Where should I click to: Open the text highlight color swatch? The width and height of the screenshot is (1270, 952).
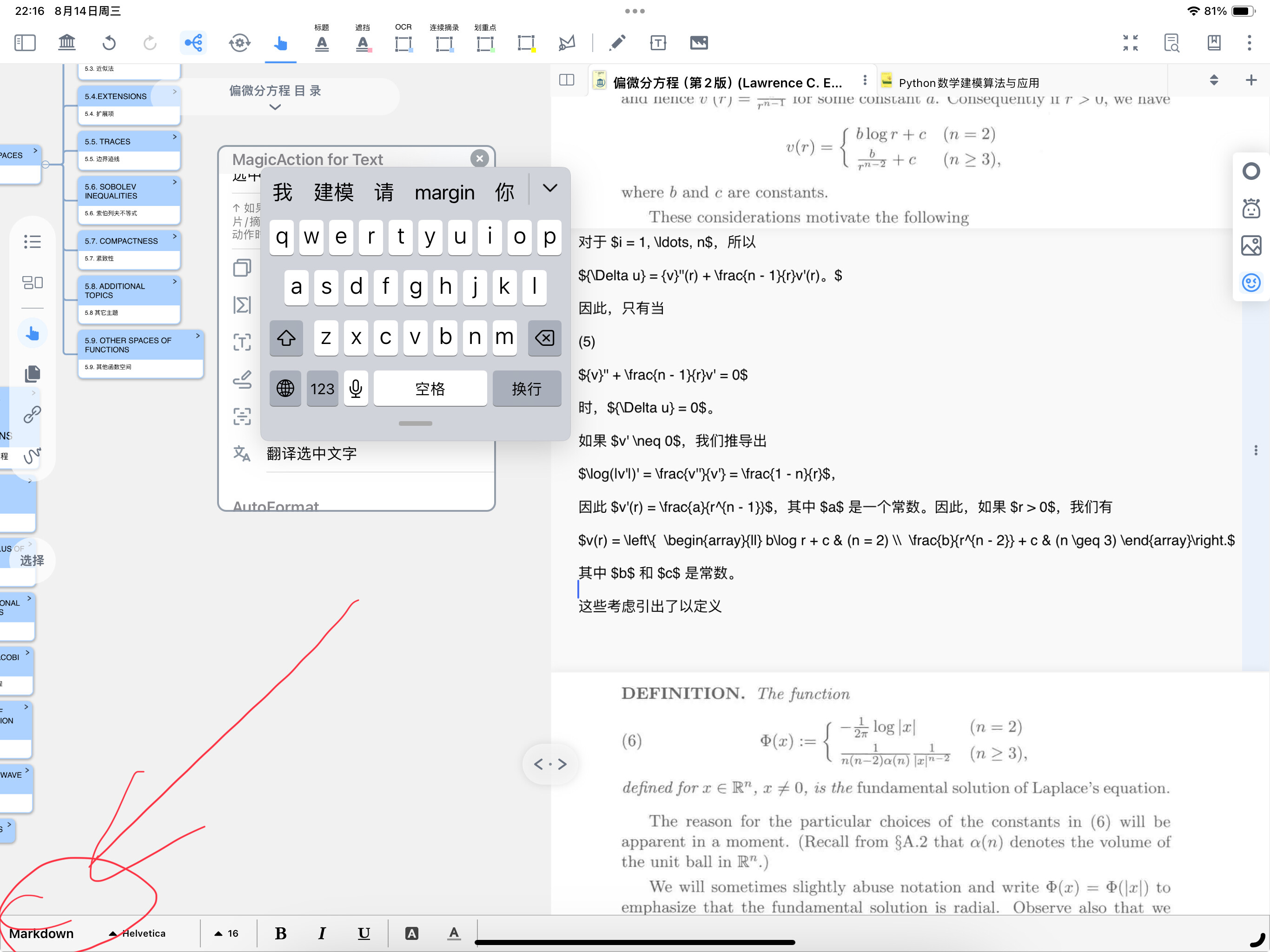pos(412,933)
